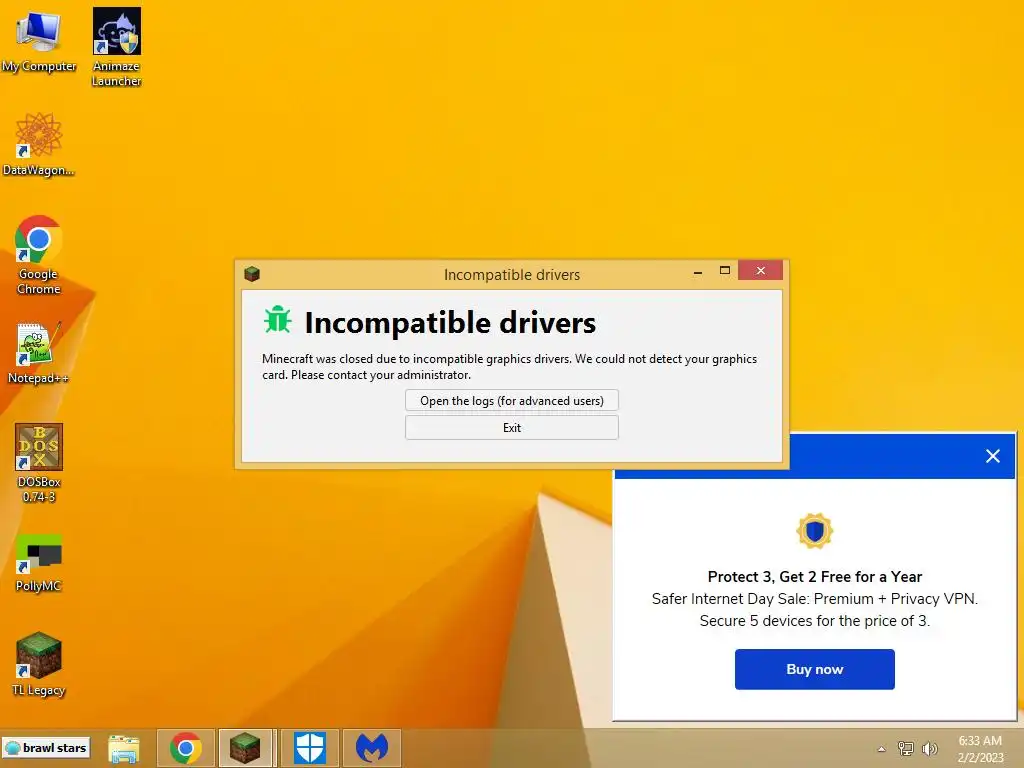Click the Exit button in the dialog

coord(511,428)
